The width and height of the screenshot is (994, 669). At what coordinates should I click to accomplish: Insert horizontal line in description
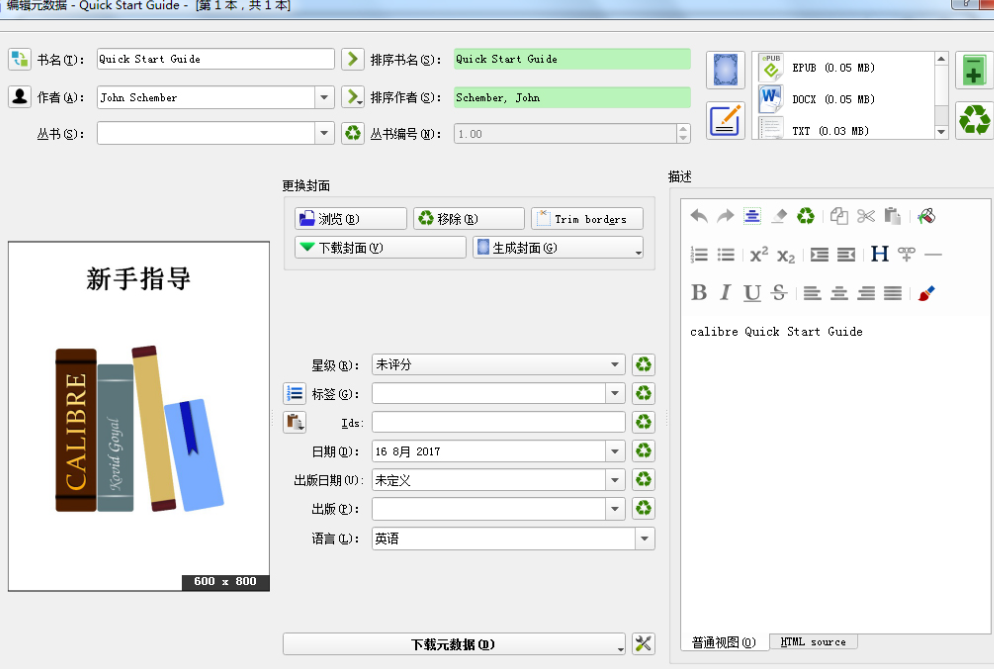click(933, 255)
